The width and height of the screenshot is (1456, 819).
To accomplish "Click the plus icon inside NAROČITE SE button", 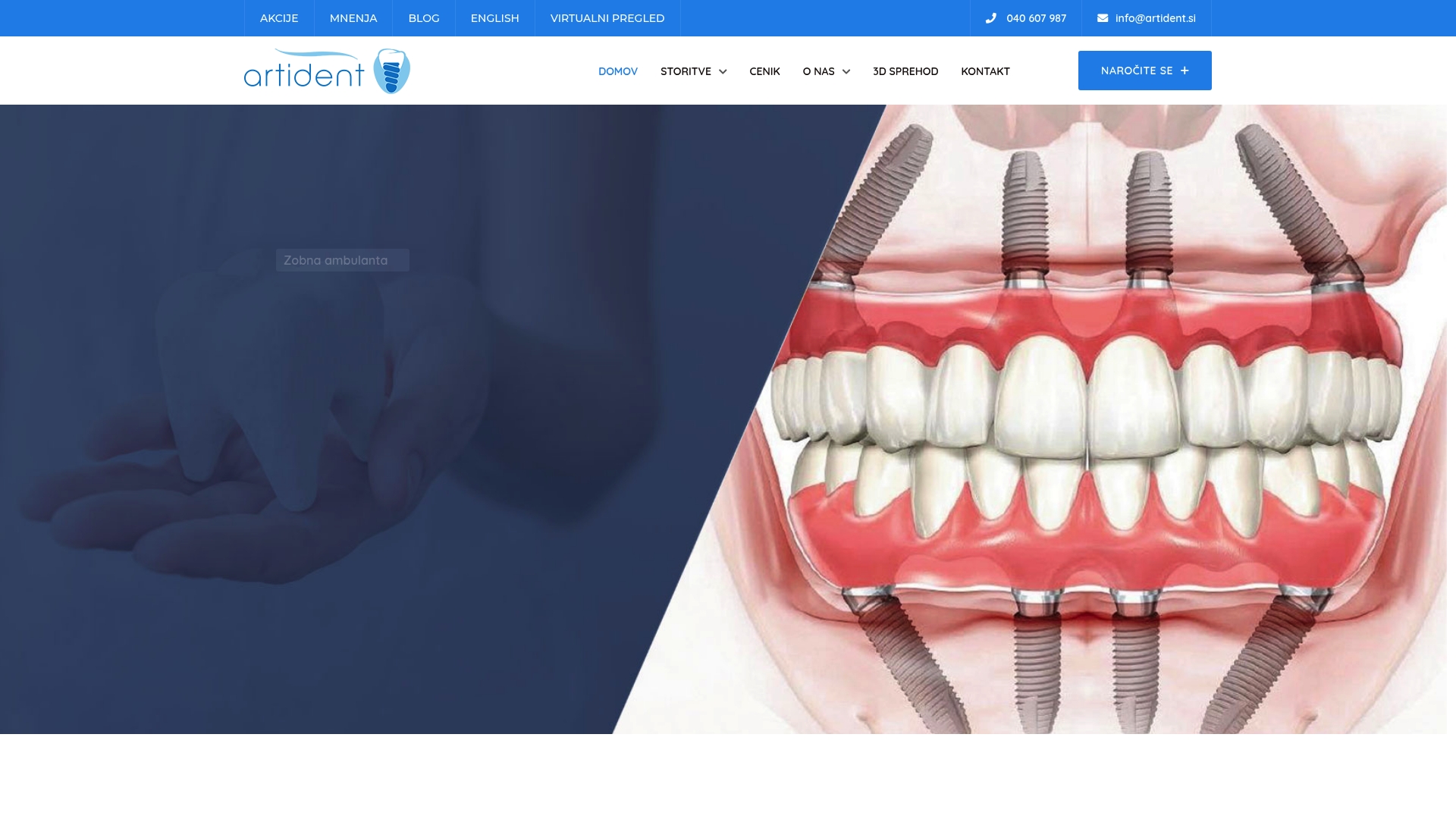I will click(x=1184, y=70).
